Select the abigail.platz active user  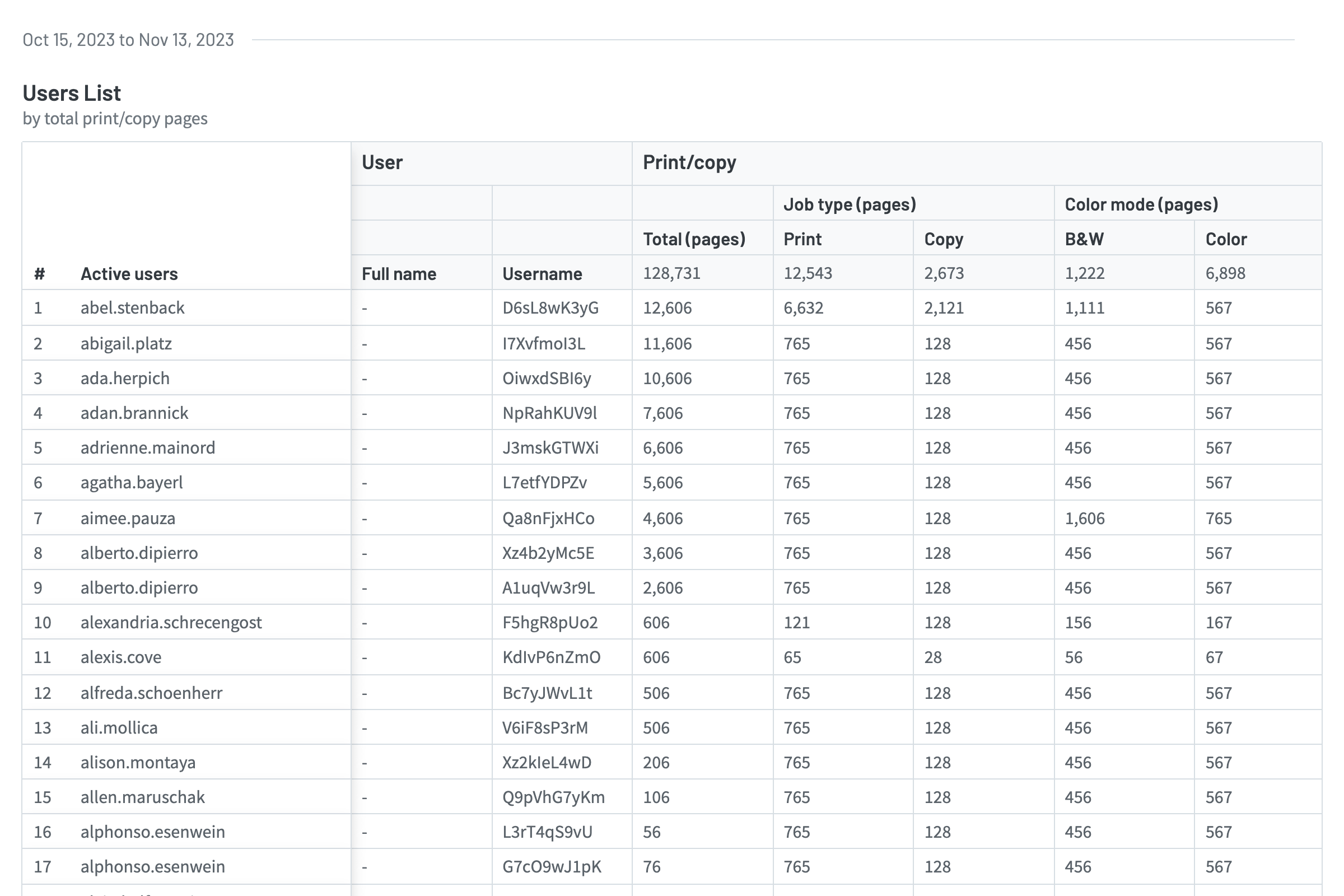coord(127,343)
